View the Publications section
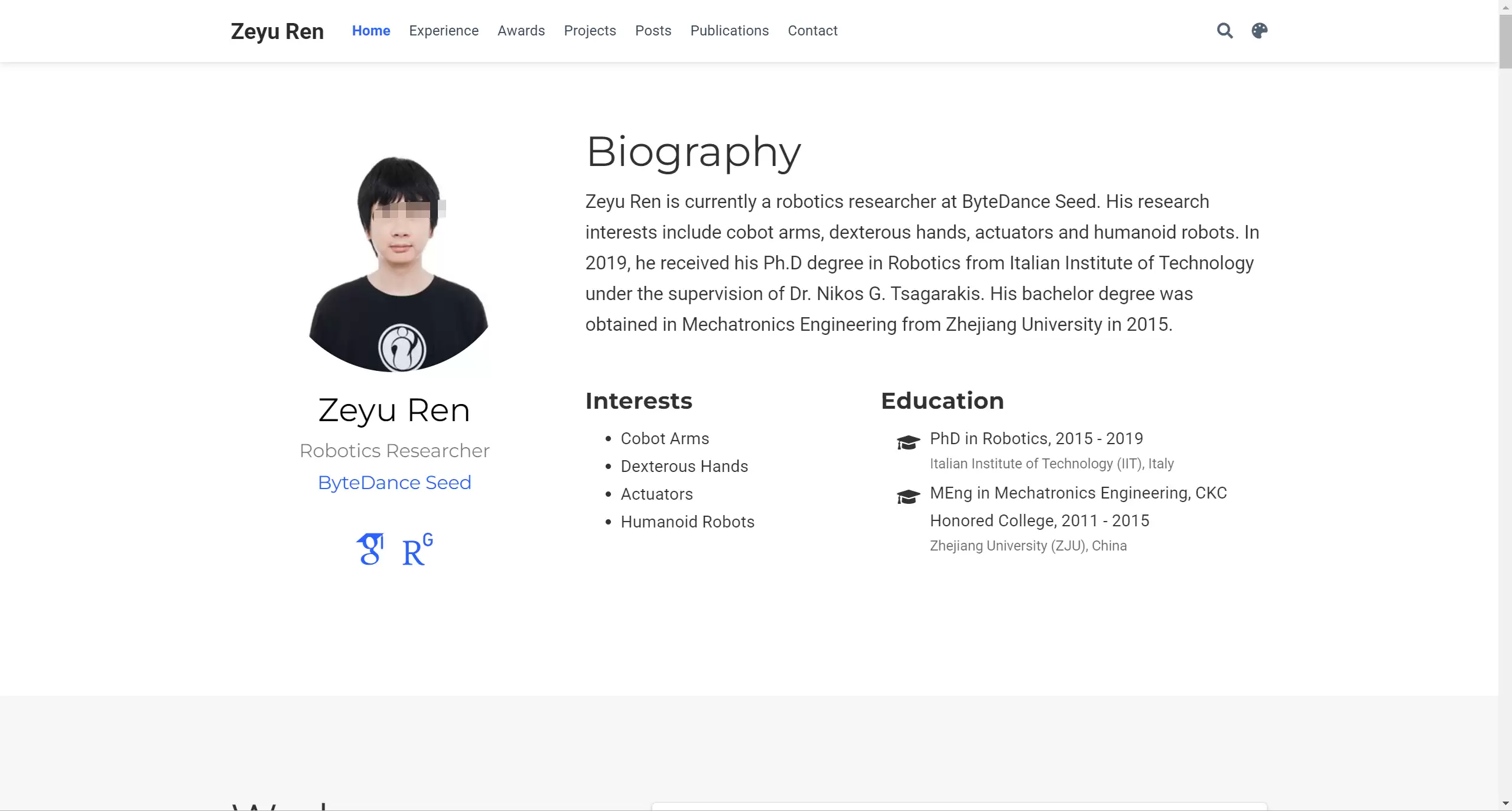This screenshot has height=811, width=1512. [x=729, y=31]
